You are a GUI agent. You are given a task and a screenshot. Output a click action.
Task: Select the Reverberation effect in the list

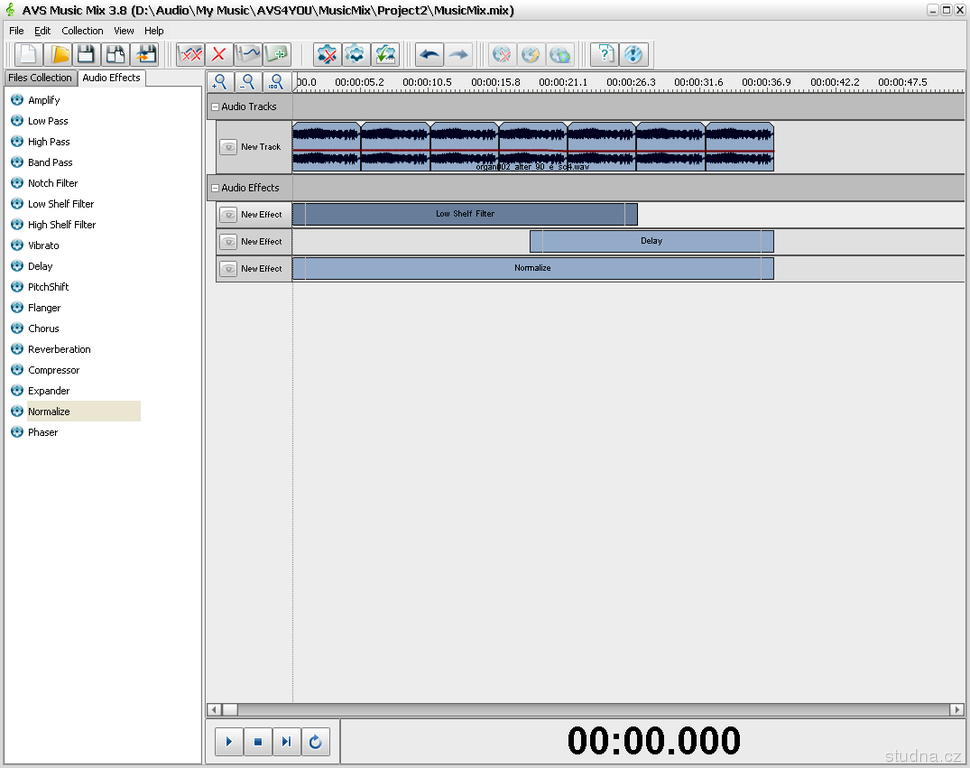[59, 349]
